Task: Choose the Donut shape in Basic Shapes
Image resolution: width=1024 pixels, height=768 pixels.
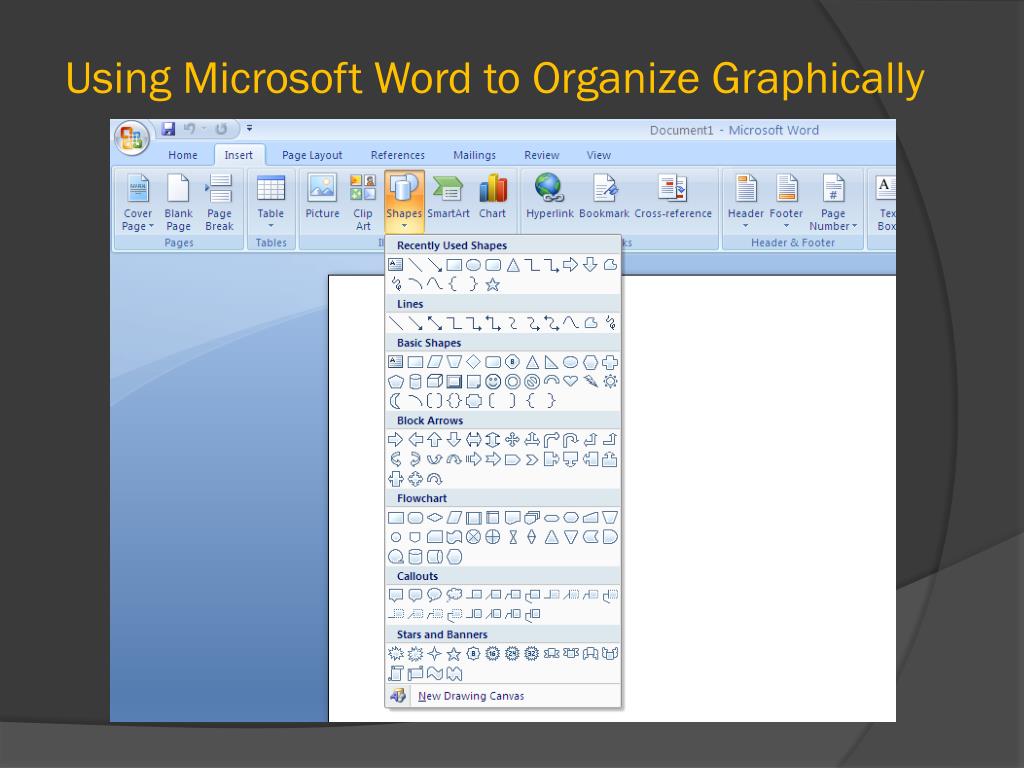Action: point(513,381)
